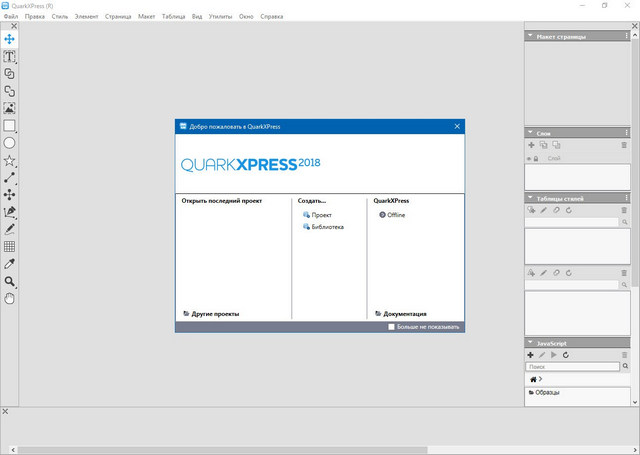640x455 pixels.
Task: Create a new 'Библиотека' in welcome dialog
Action: tap(323, 227)
